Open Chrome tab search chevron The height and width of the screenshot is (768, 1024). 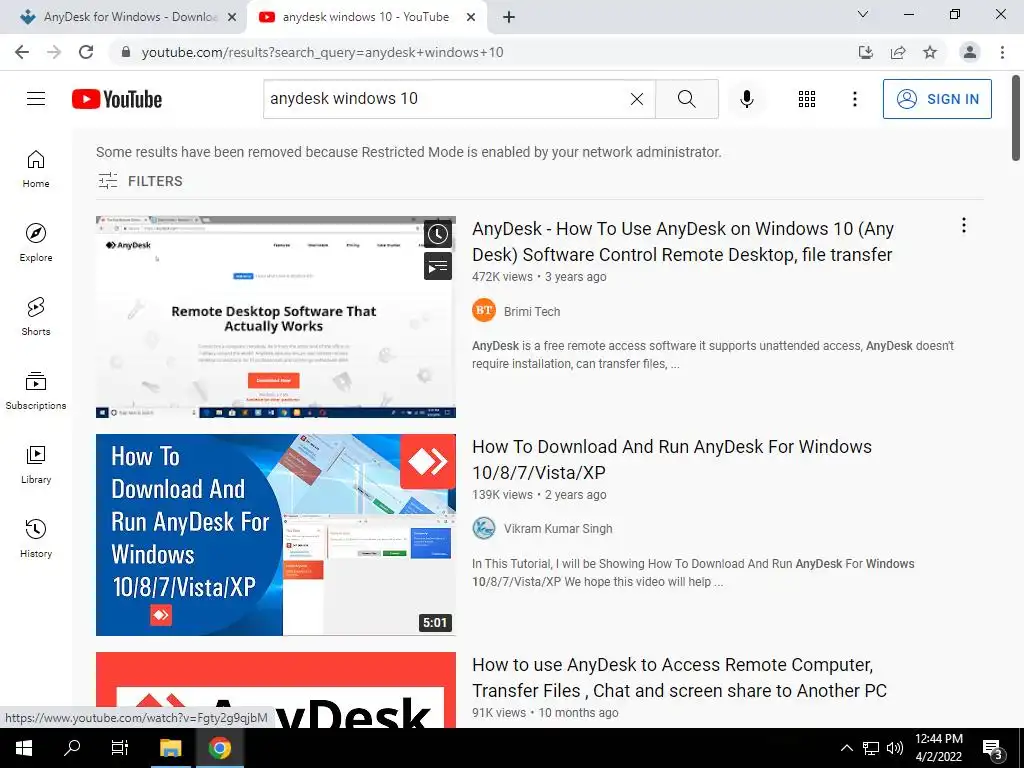pos(863,14)
